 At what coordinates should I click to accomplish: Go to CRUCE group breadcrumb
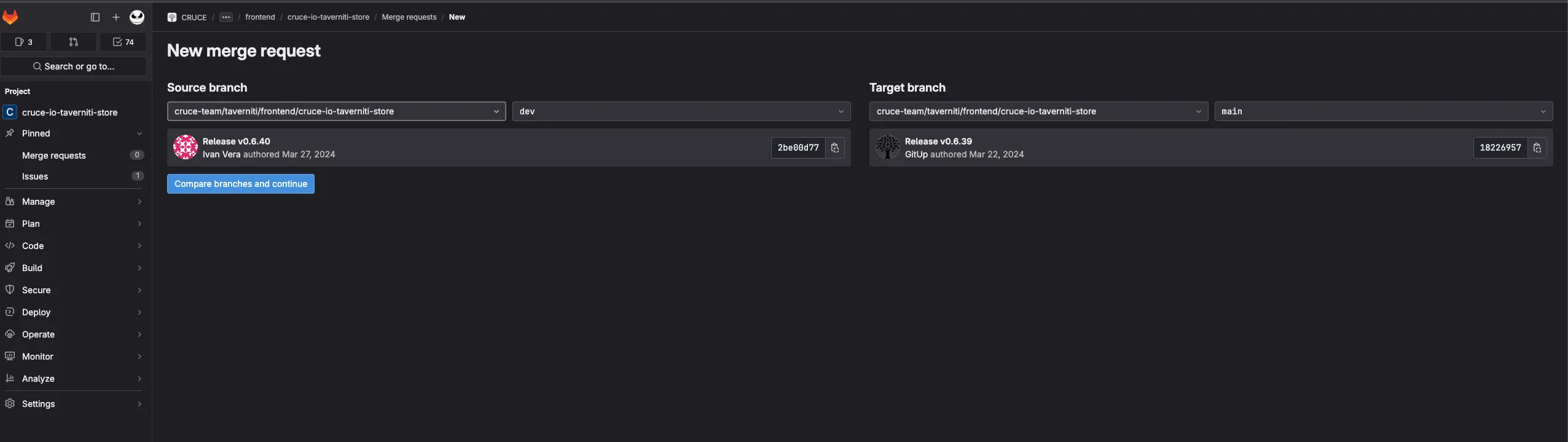194,17
